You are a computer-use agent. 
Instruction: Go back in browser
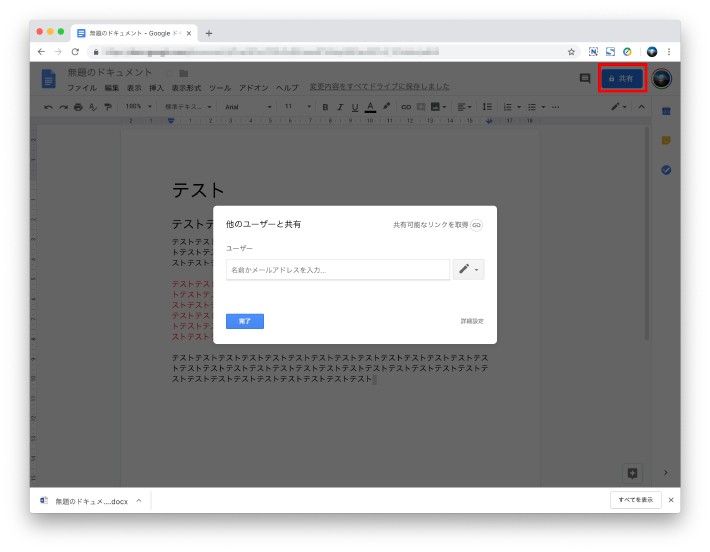pyautogui.click(x=41, y=52)
